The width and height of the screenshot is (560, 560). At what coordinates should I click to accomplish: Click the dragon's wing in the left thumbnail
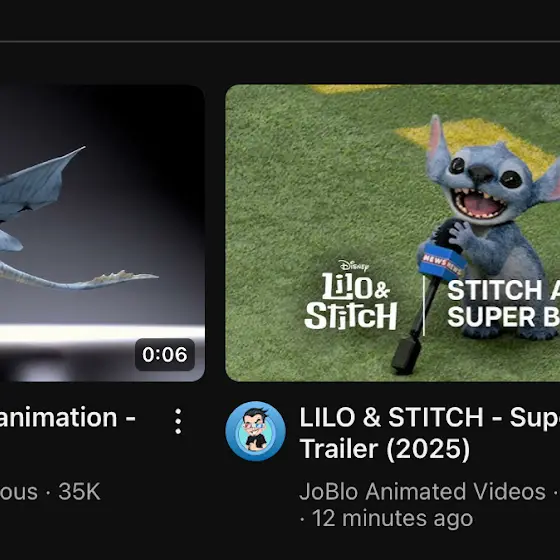(39, 181)
